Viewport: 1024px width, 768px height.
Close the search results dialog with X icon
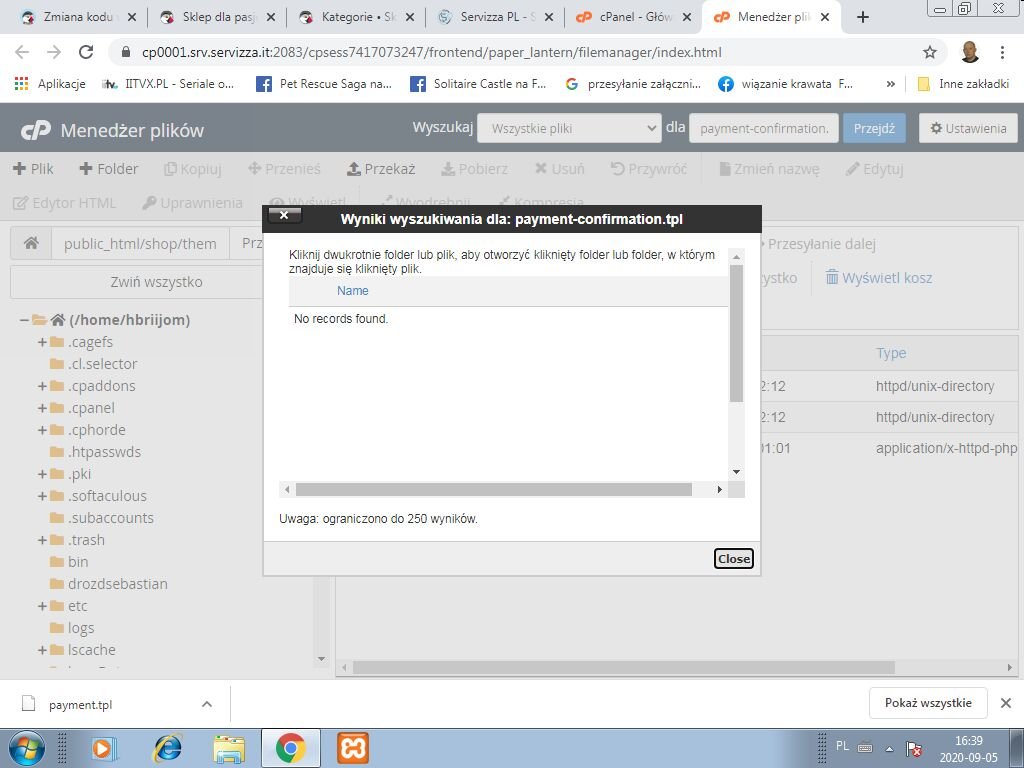click(x=283, y=216)
